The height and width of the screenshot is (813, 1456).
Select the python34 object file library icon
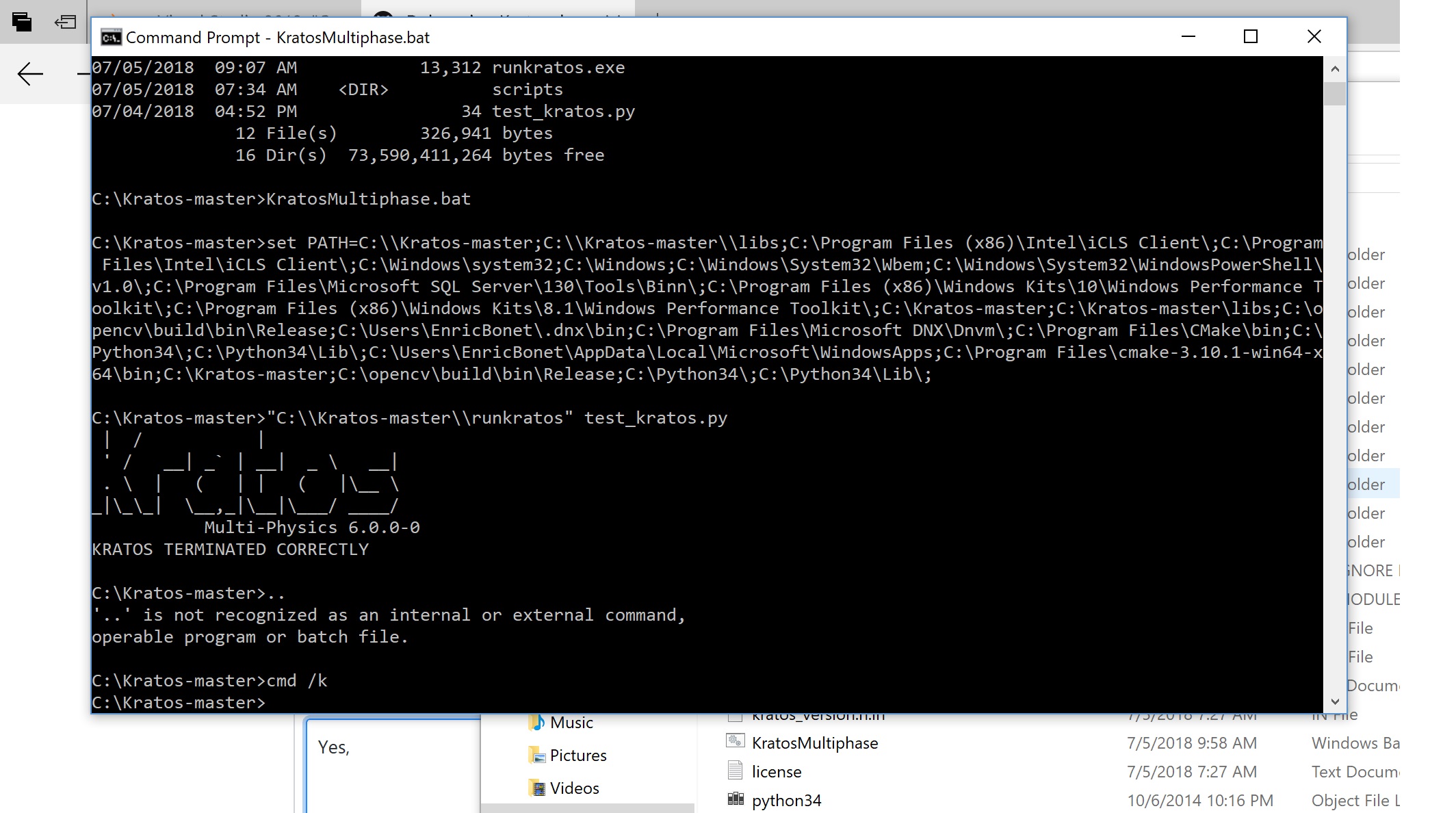coord(735,799)
